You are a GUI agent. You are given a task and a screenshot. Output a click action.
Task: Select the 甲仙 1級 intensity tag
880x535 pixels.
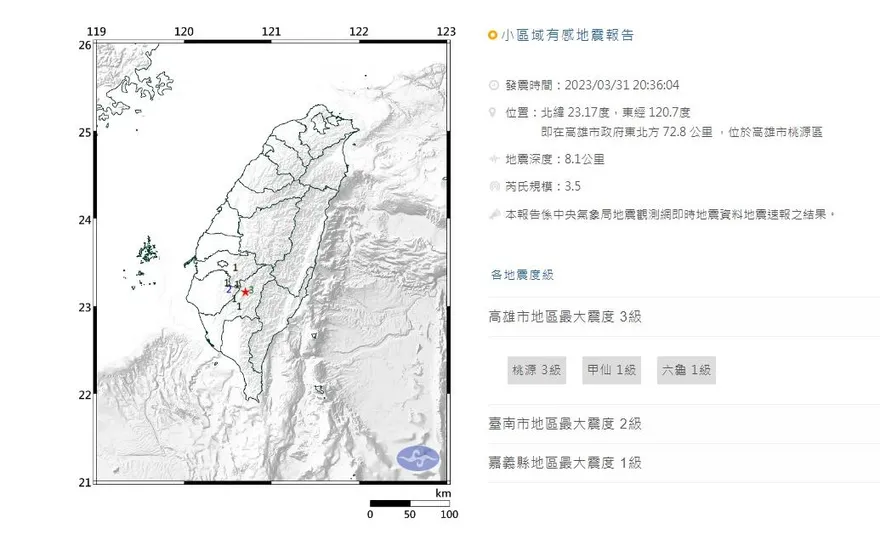(x=612, y=370)
